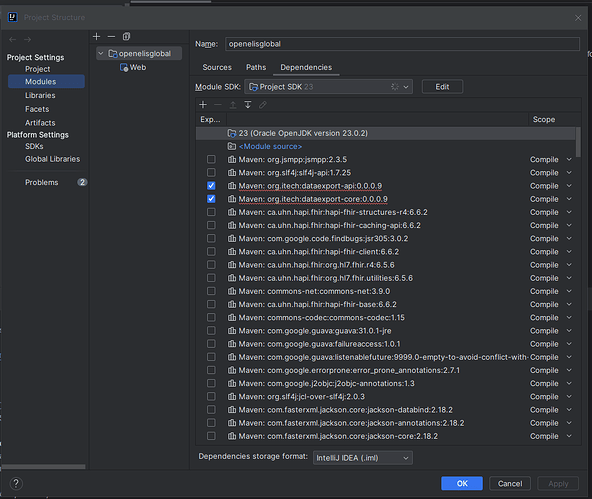Click the edit dependency pencil icon
The image size is (592, 499).
pyautogui.click(x=263, y=105)
